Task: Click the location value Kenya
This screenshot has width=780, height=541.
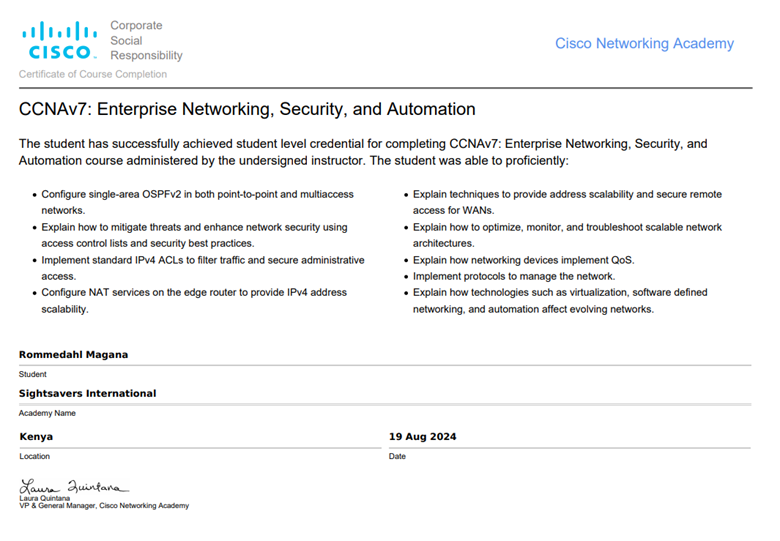Action: point(36,436)
